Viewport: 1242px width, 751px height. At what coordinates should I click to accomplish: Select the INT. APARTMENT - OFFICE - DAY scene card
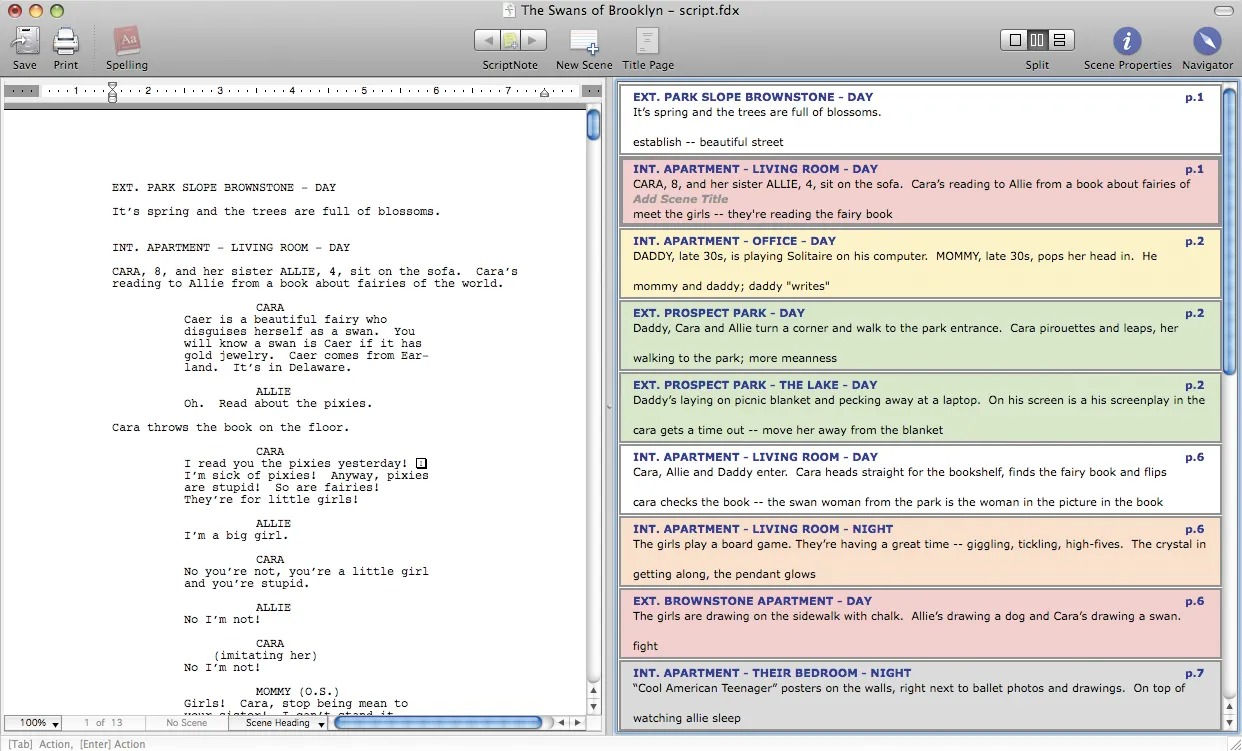pyautogui.click(x=920, y=264)
